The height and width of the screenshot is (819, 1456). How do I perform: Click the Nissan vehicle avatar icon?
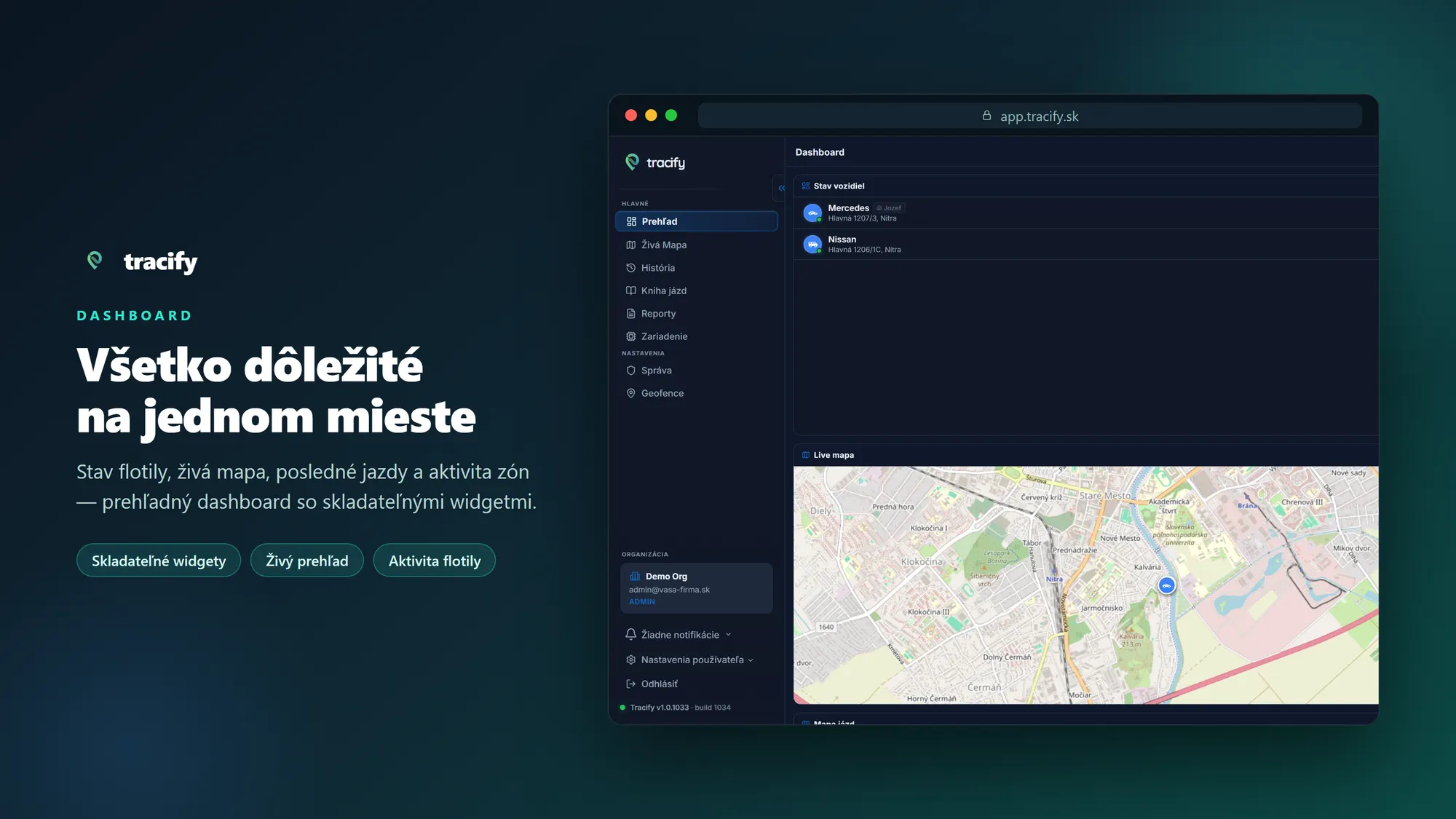tap(812, 244)
